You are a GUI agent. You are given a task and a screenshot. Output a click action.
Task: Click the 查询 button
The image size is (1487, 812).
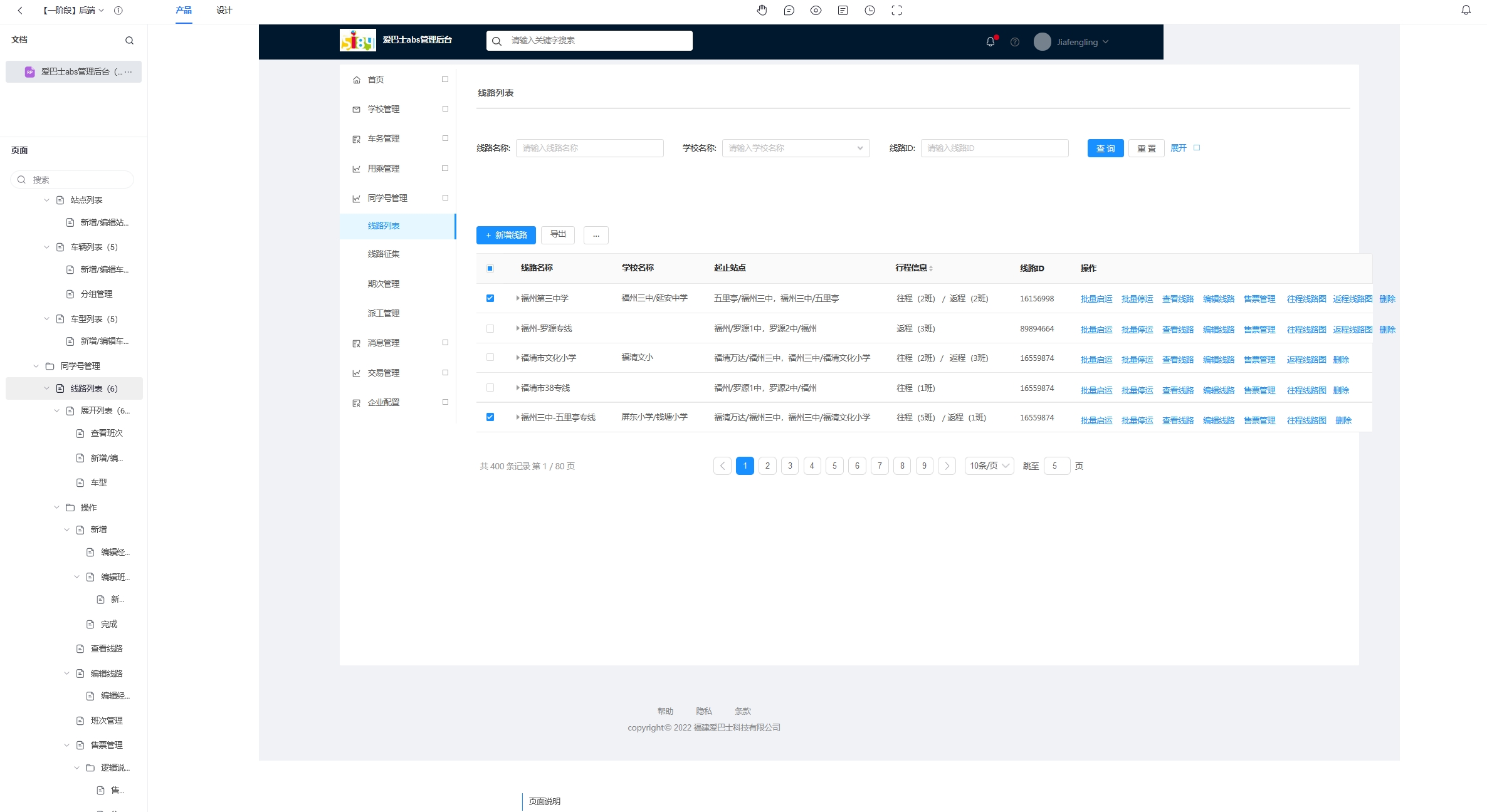[x=1105, y=148]
